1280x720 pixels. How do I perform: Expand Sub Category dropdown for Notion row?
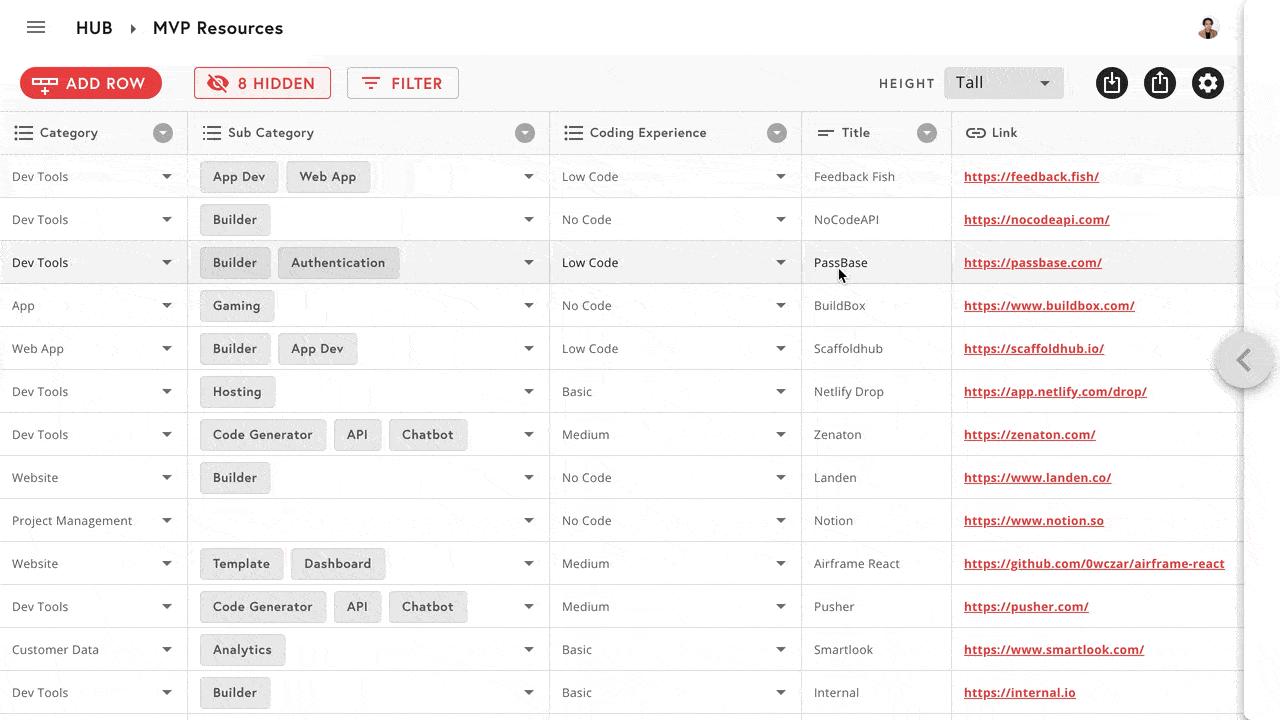[x=529, y=521]
